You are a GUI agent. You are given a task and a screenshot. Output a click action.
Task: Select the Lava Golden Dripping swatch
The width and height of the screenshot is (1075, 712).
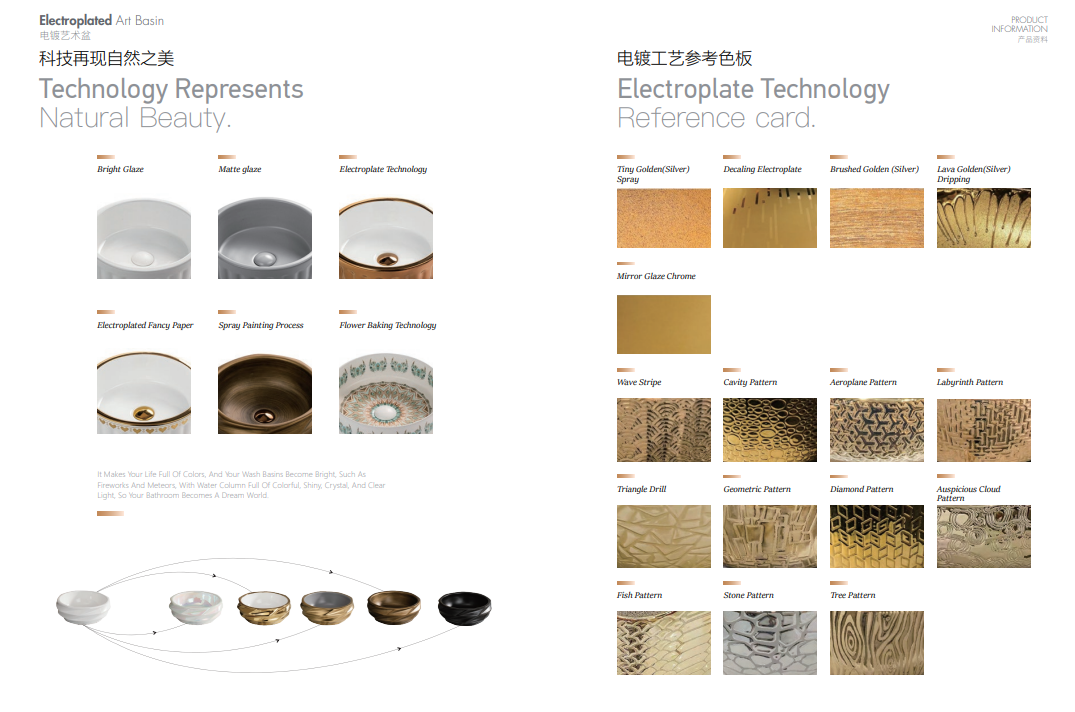[x=984, y=218]
